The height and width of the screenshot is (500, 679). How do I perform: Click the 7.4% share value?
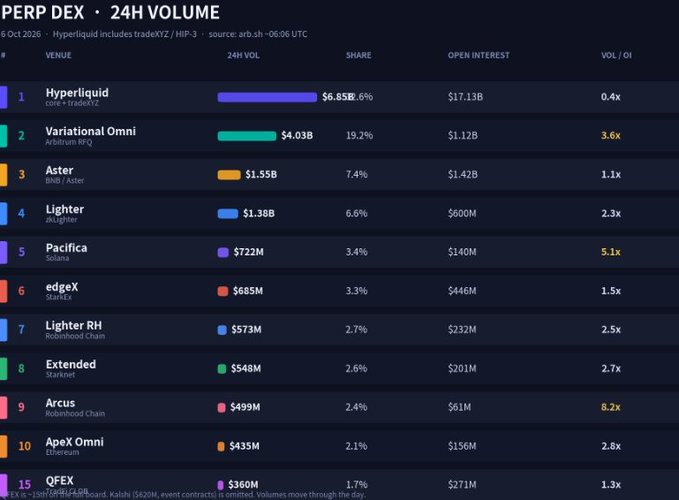coord(356,174)
